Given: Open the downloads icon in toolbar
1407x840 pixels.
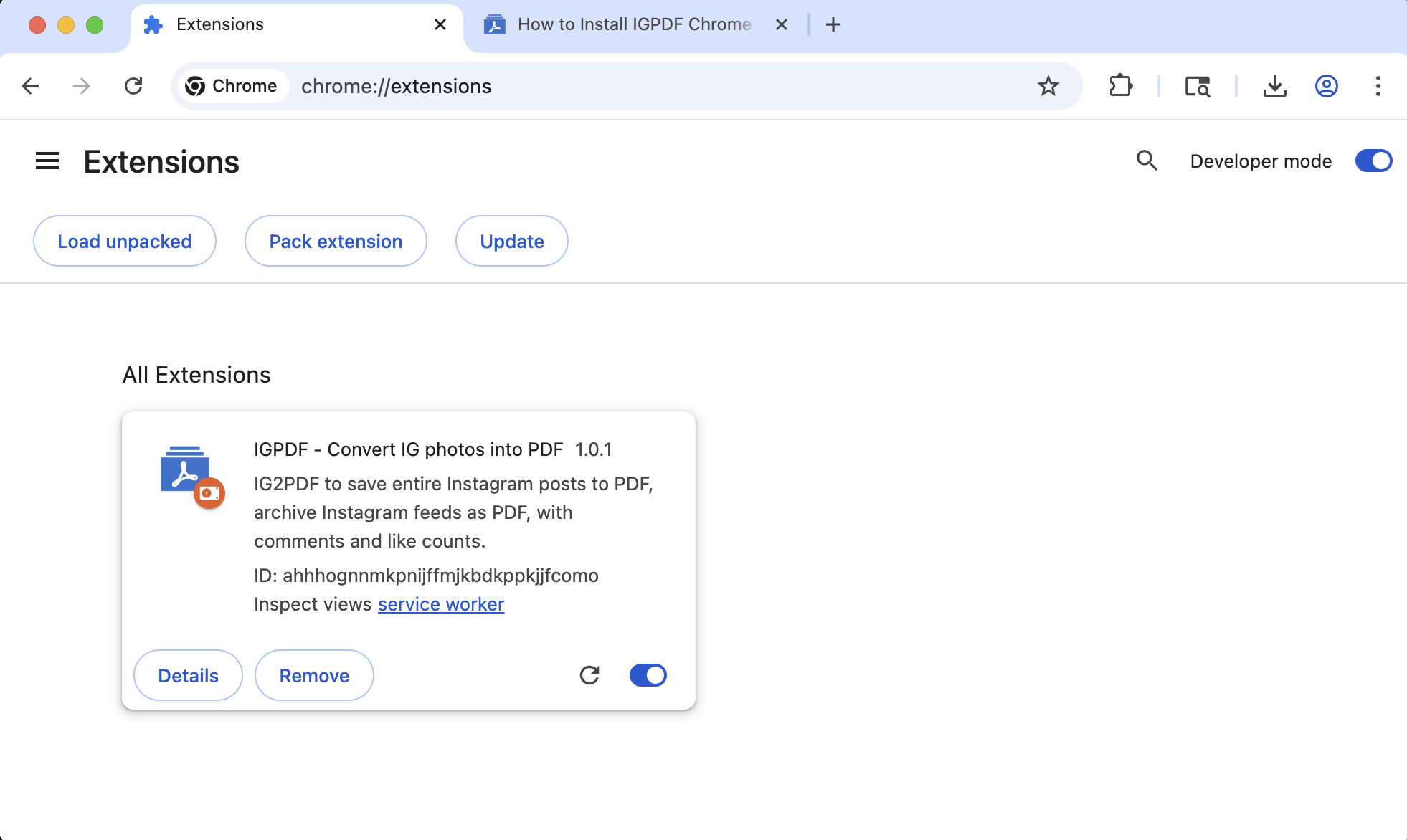Looking at the screenshot, I should coord(1274,86).
